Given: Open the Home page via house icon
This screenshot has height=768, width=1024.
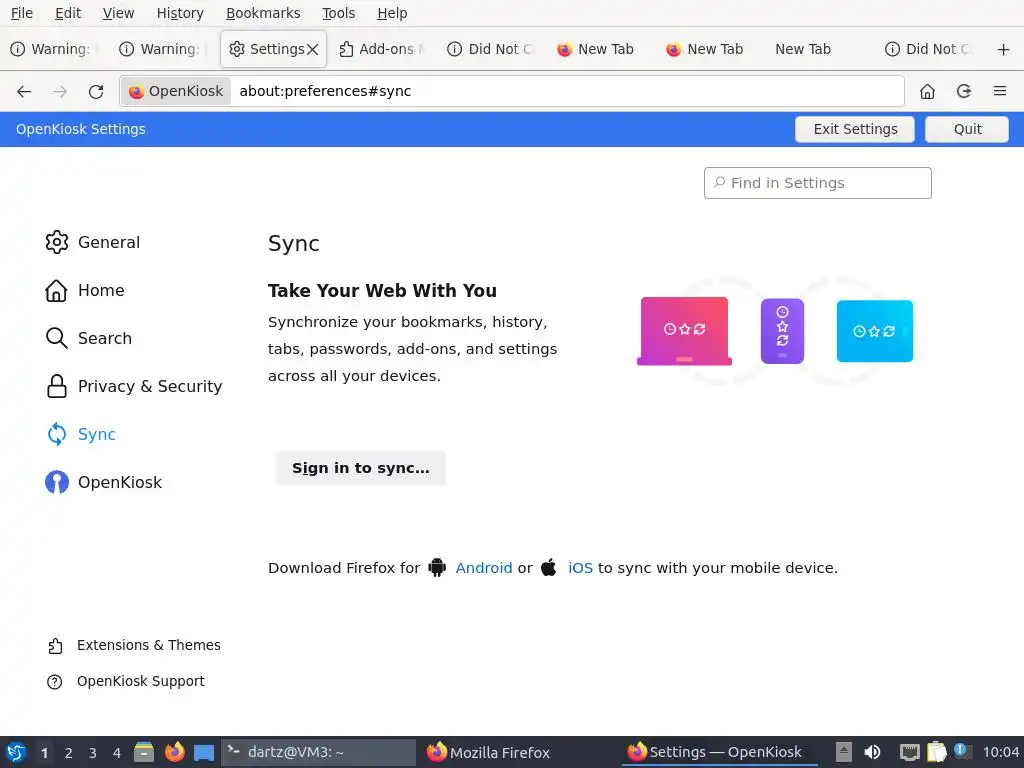Looking at the screenshot, I should (927, 91).
